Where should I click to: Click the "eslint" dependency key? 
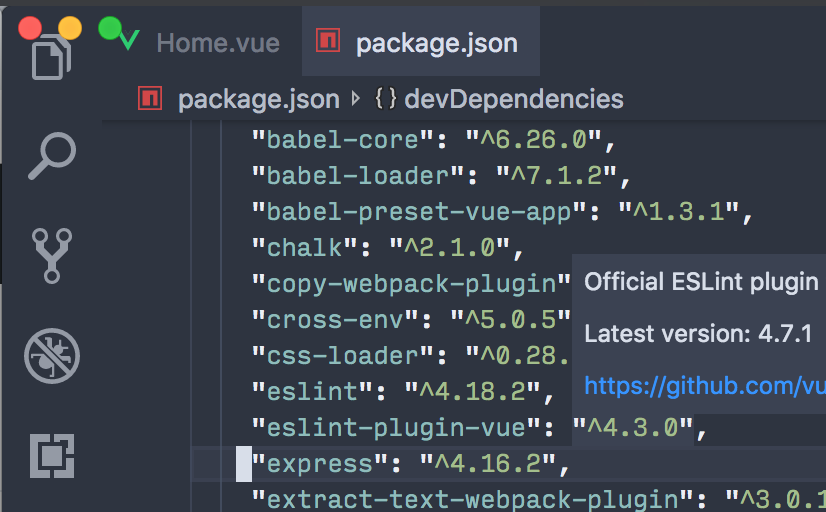click(312, 391)
